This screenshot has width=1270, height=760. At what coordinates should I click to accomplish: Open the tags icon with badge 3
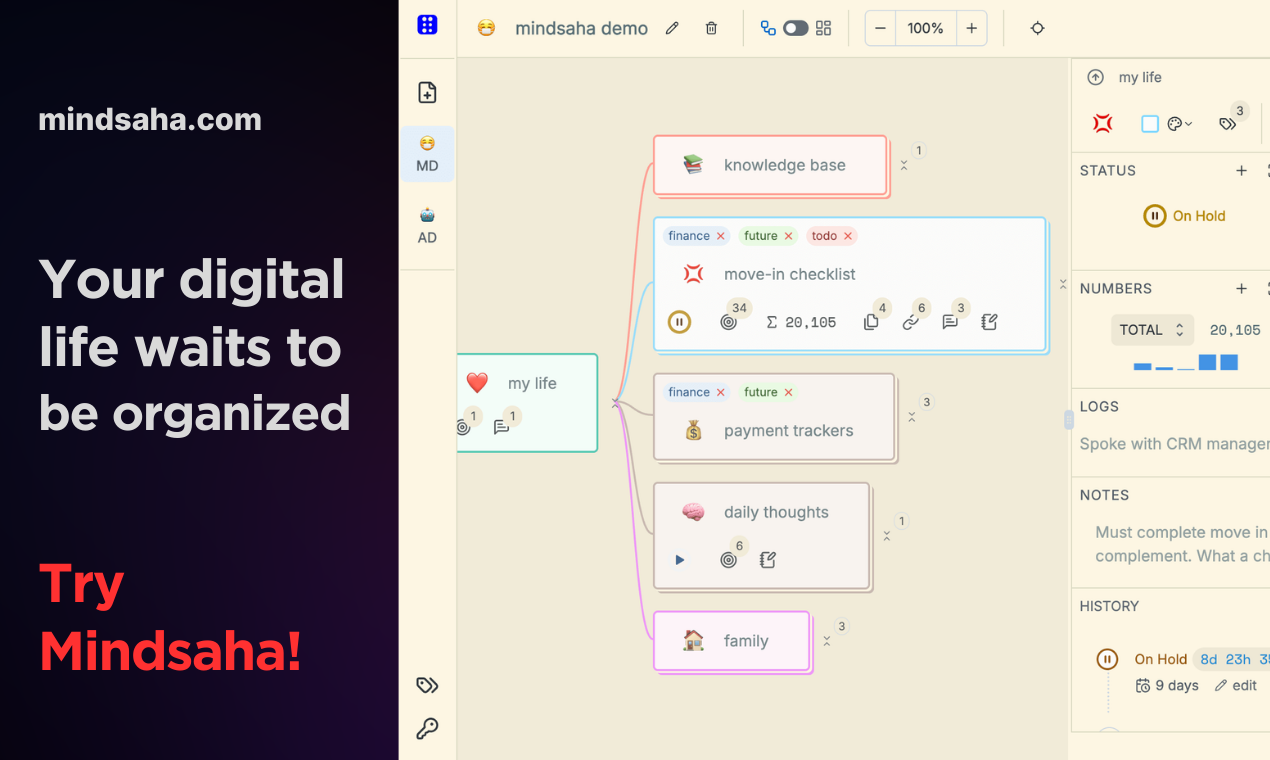click(1228, 124)
